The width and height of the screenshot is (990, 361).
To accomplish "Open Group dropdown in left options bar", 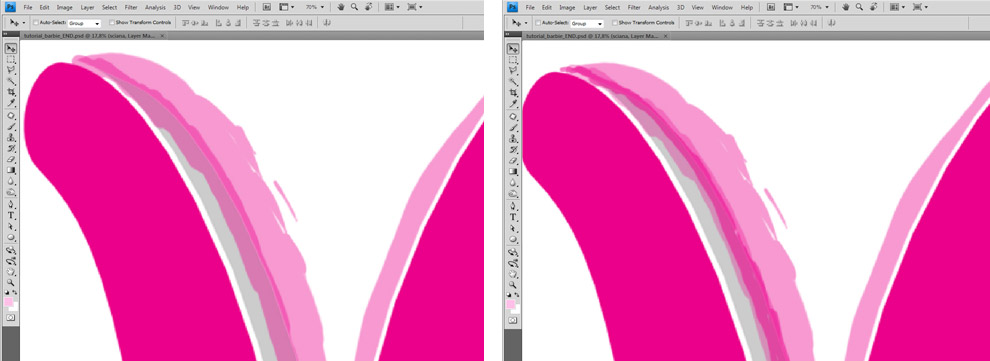I will tap(84, 23).
